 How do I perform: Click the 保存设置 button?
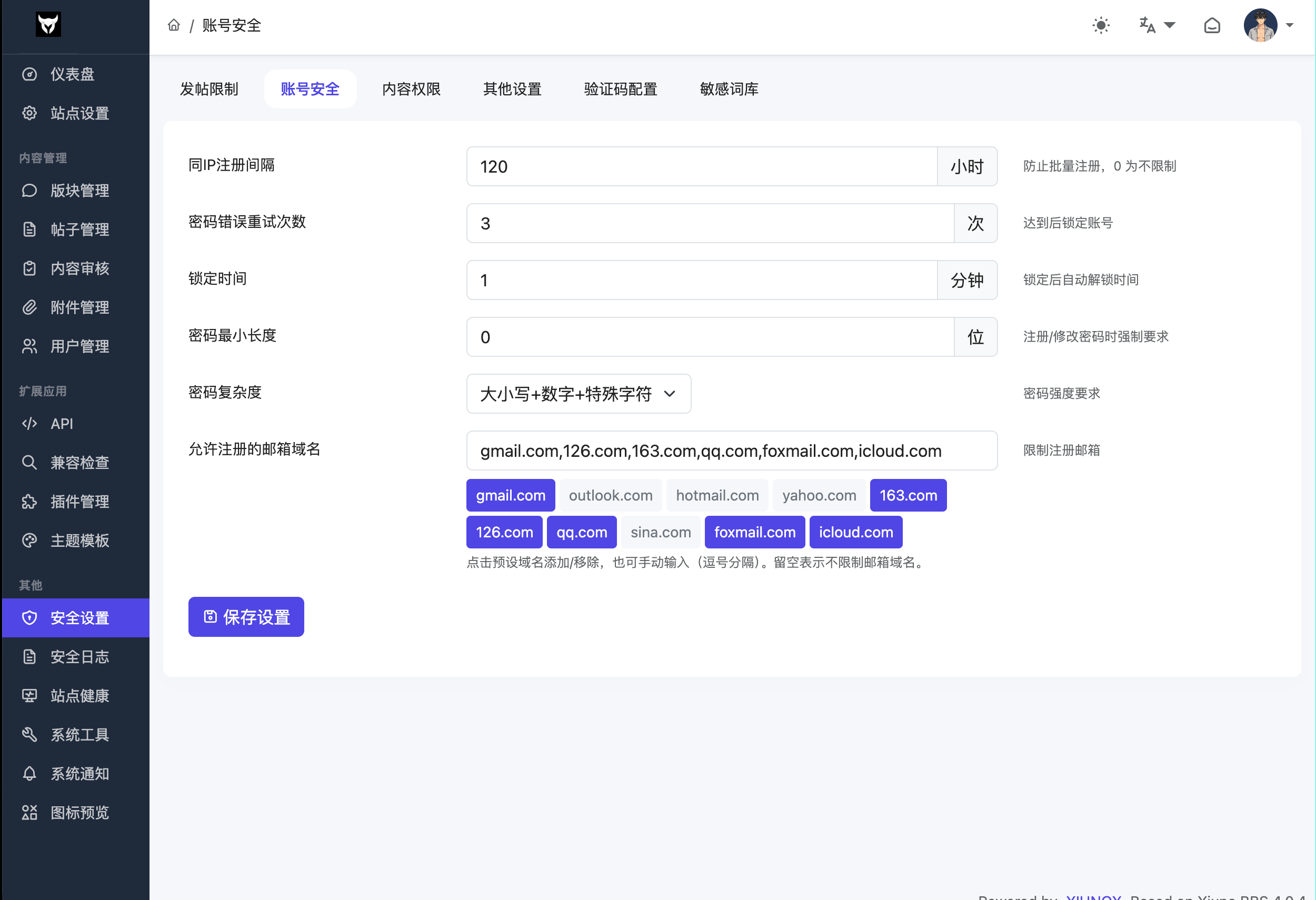click(x=246, y=617)
